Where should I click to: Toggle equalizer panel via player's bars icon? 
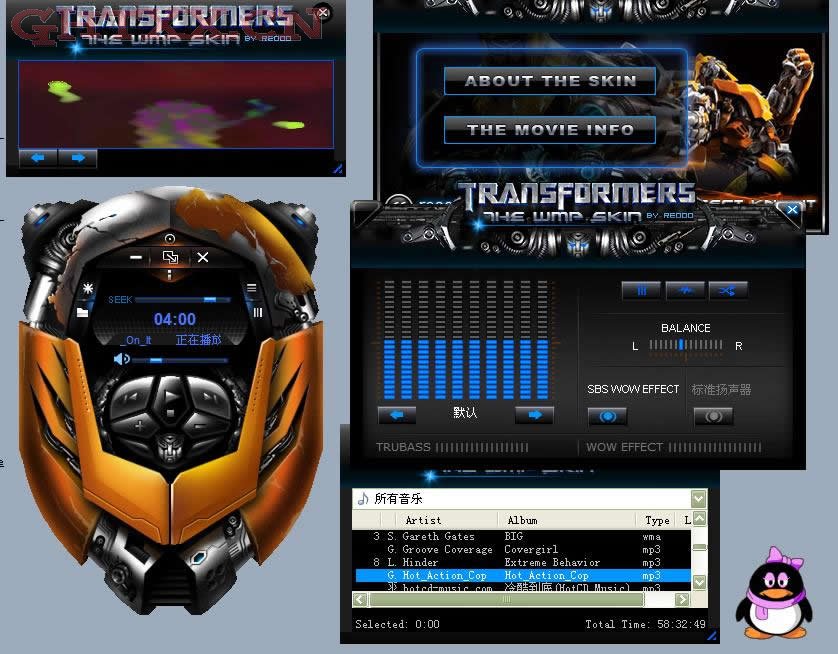[258, 313]
